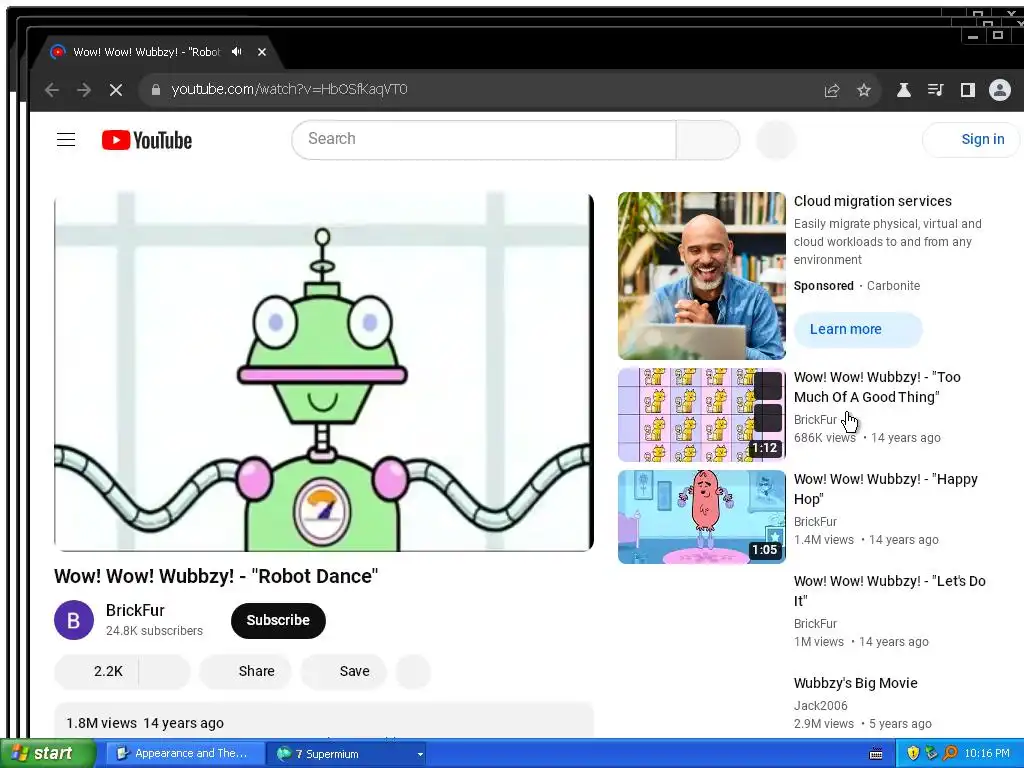Screen dimensions: 1024x768
Task: Open the BrickFur channel avatar
Action: [74, 620]
